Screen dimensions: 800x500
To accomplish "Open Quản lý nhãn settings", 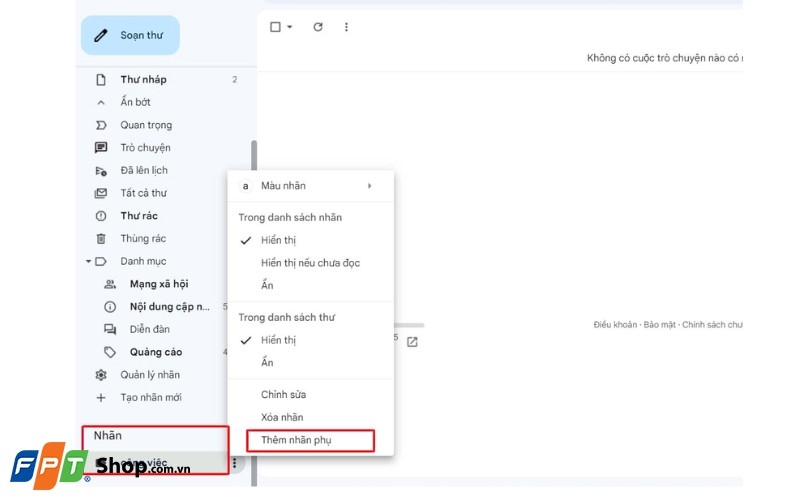I will [150, 374].
